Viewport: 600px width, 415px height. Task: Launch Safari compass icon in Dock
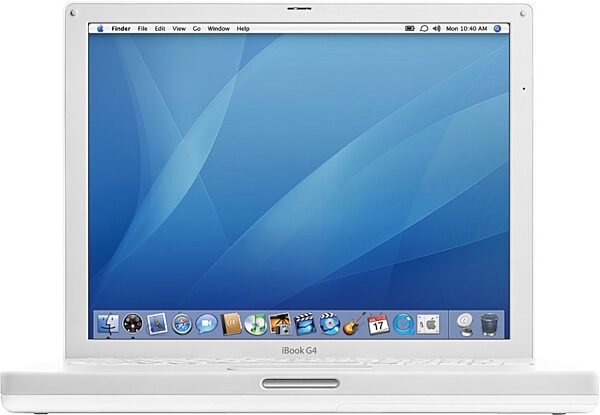(x=181, y=324)
